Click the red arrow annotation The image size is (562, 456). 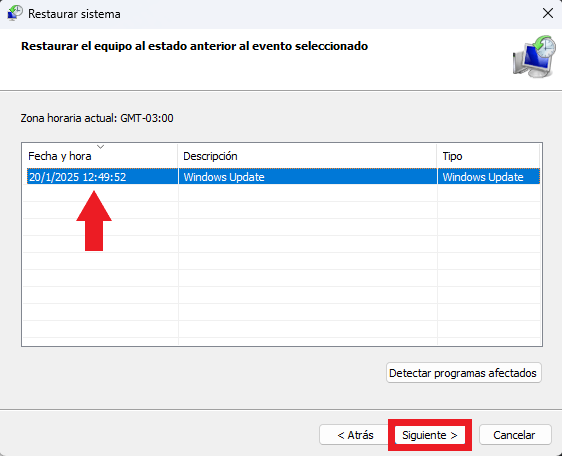pos(94,220)
